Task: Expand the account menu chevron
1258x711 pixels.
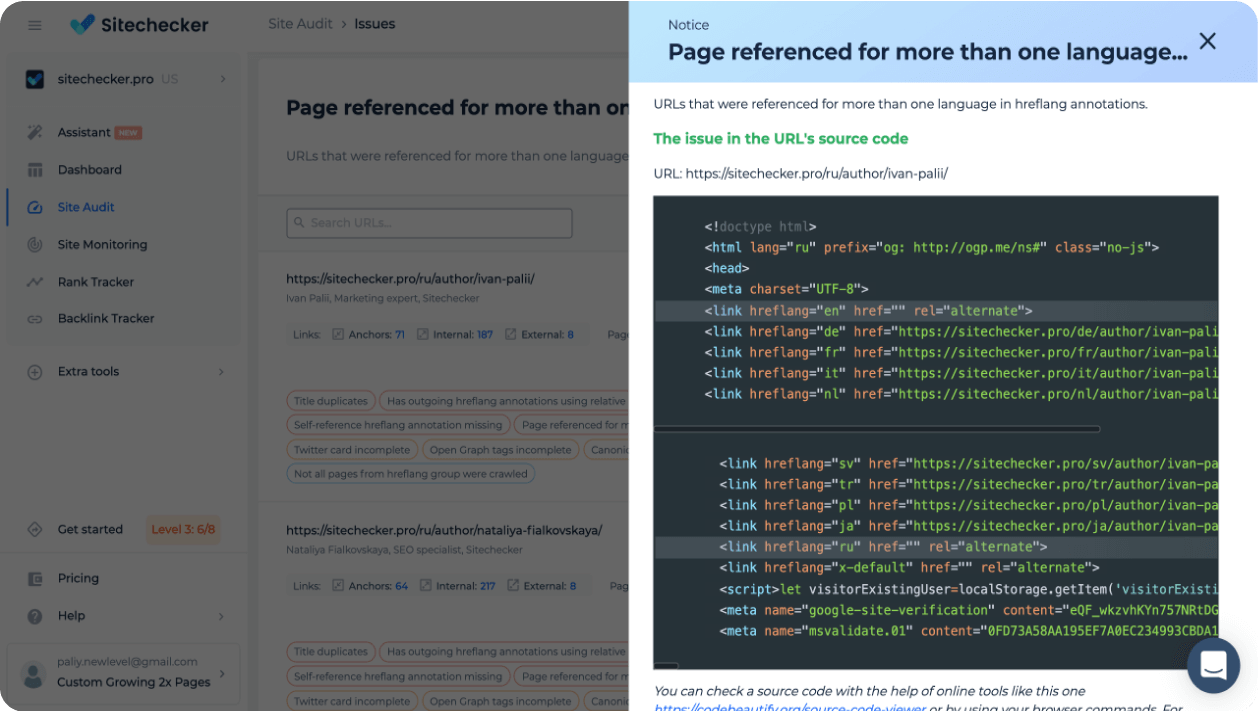Action: pos(222,674)
